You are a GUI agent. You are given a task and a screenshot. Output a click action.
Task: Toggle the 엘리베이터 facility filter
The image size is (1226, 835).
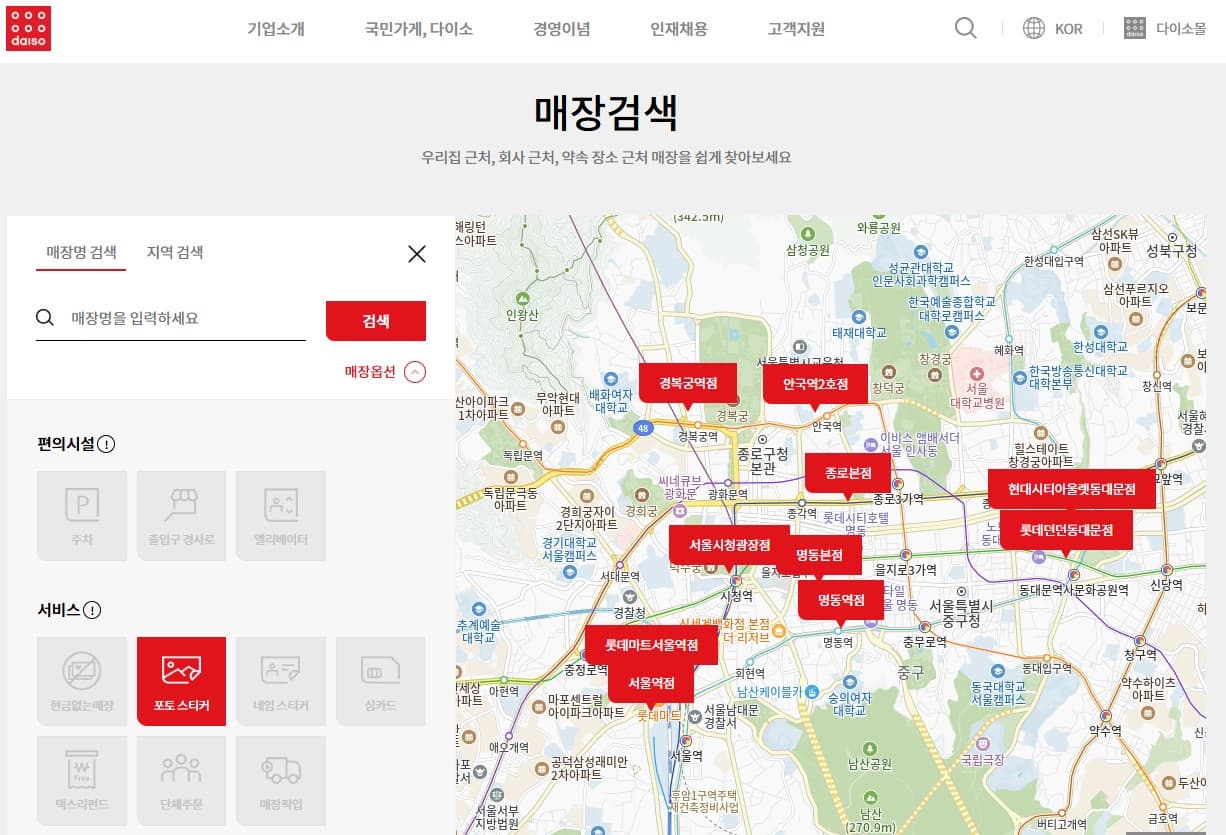281,515
